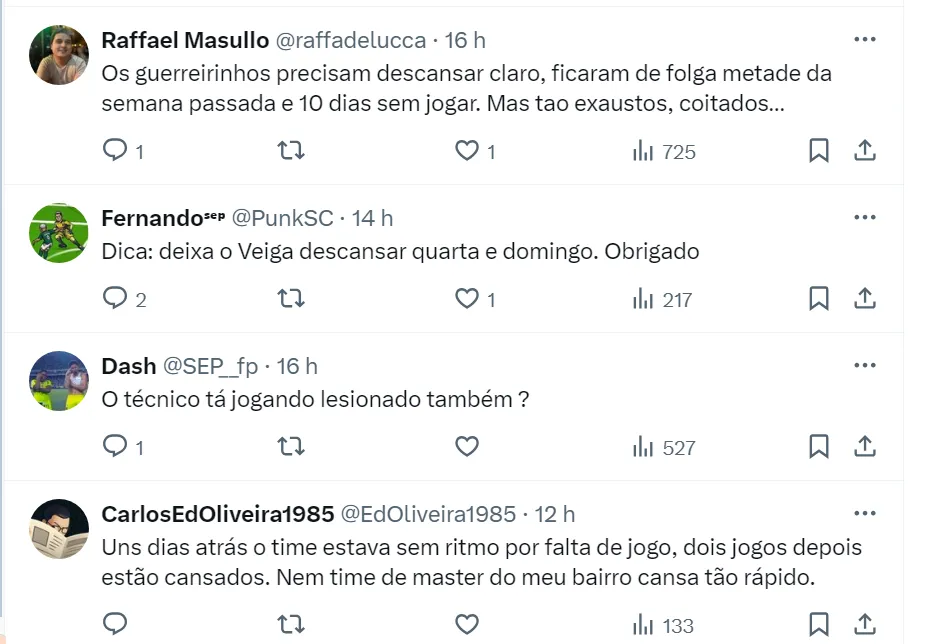The image size is (932, 644).
Task: Like the tweet by Raffael Masullo
Action: pos(467,151)
